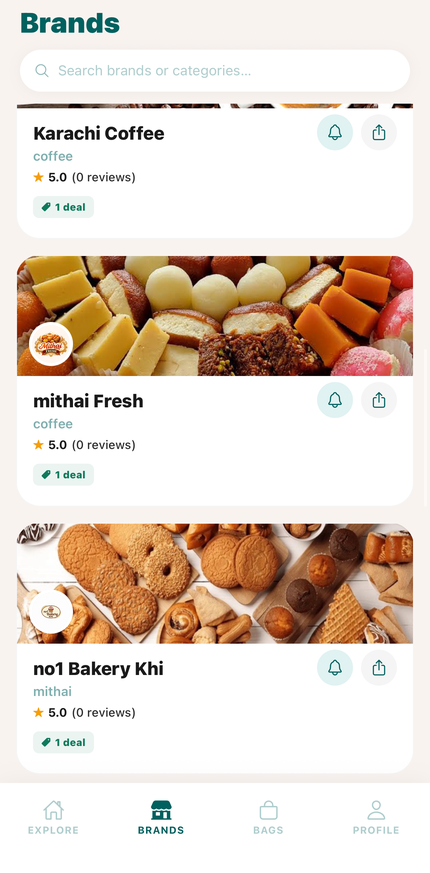Viewport: 430px width, 873px height.
Task: Click the Karachi Coffee brand title
Action: tap(99, 134)
